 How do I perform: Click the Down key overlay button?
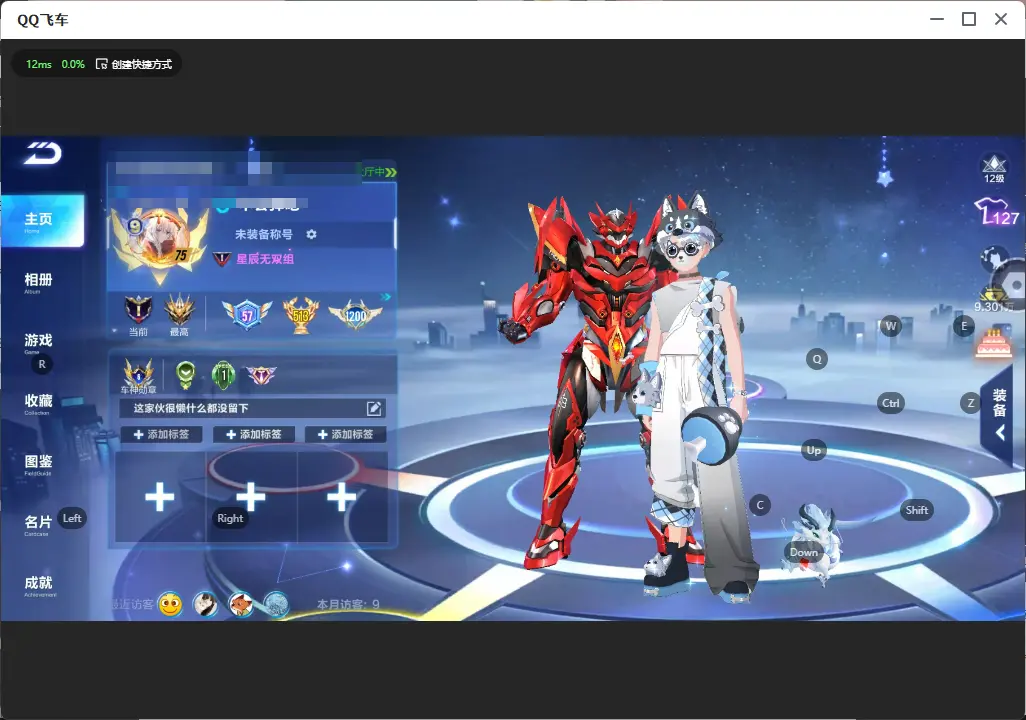coord(804,552)
